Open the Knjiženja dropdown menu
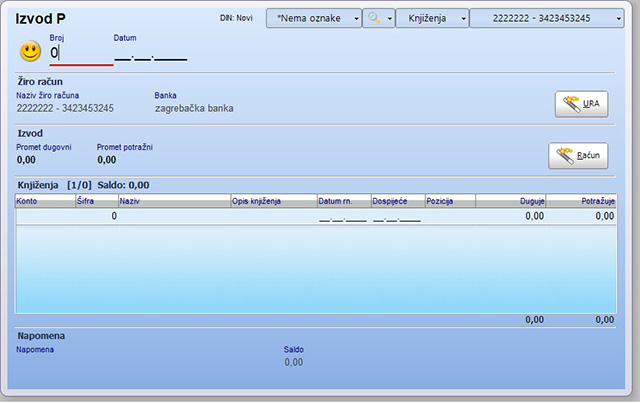The width and height of the screenshot is (640, 404). pyautogui.click(x=432, y=18)
